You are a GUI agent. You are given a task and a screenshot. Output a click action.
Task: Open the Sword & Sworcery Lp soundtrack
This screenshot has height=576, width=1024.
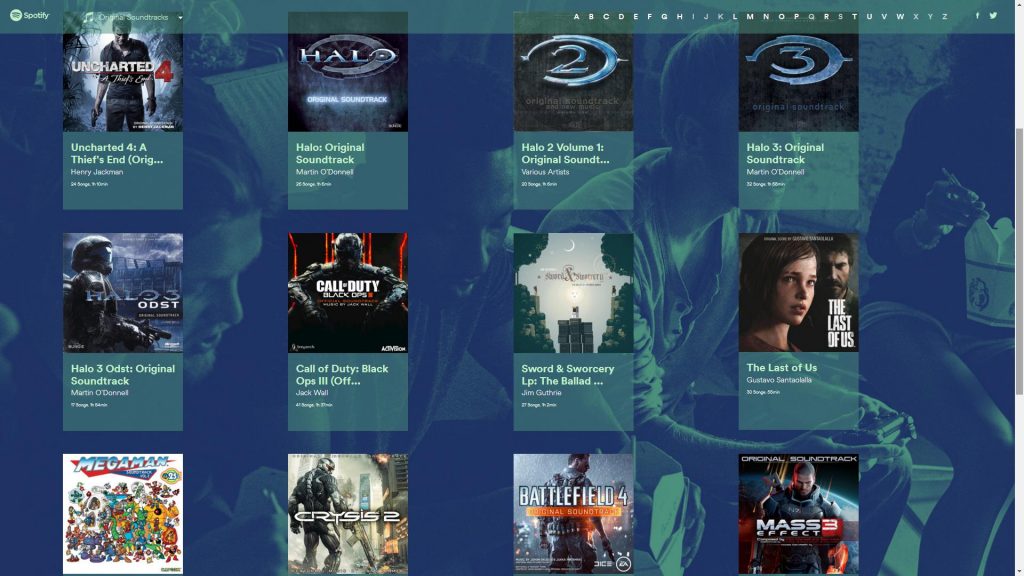click(567, 377)
